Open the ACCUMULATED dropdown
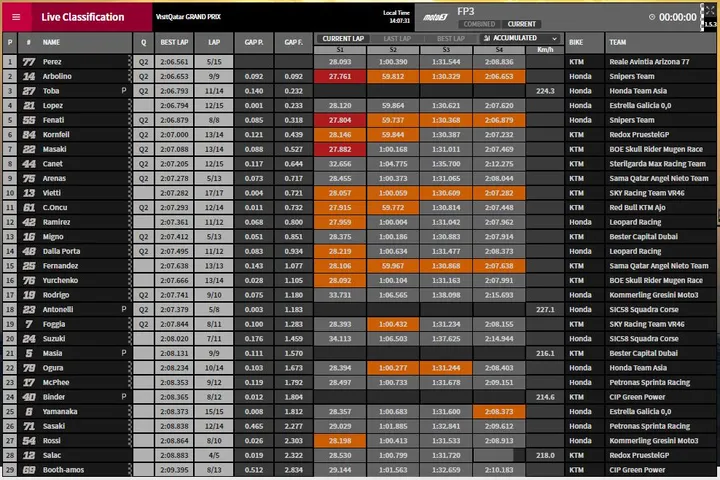The height and width of the screenshot is (480, 720). coord(521,38)
